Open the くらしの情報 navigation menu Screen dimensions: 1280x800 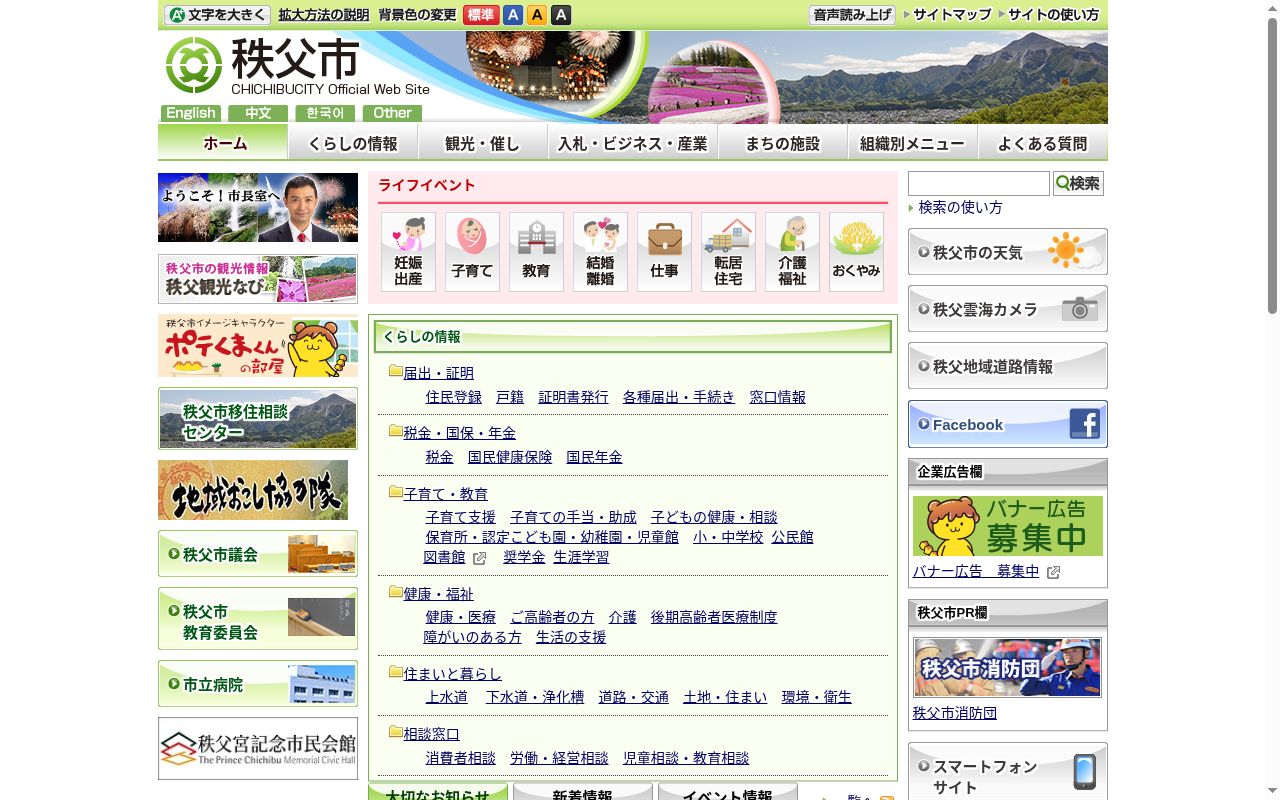click(353, 143)
